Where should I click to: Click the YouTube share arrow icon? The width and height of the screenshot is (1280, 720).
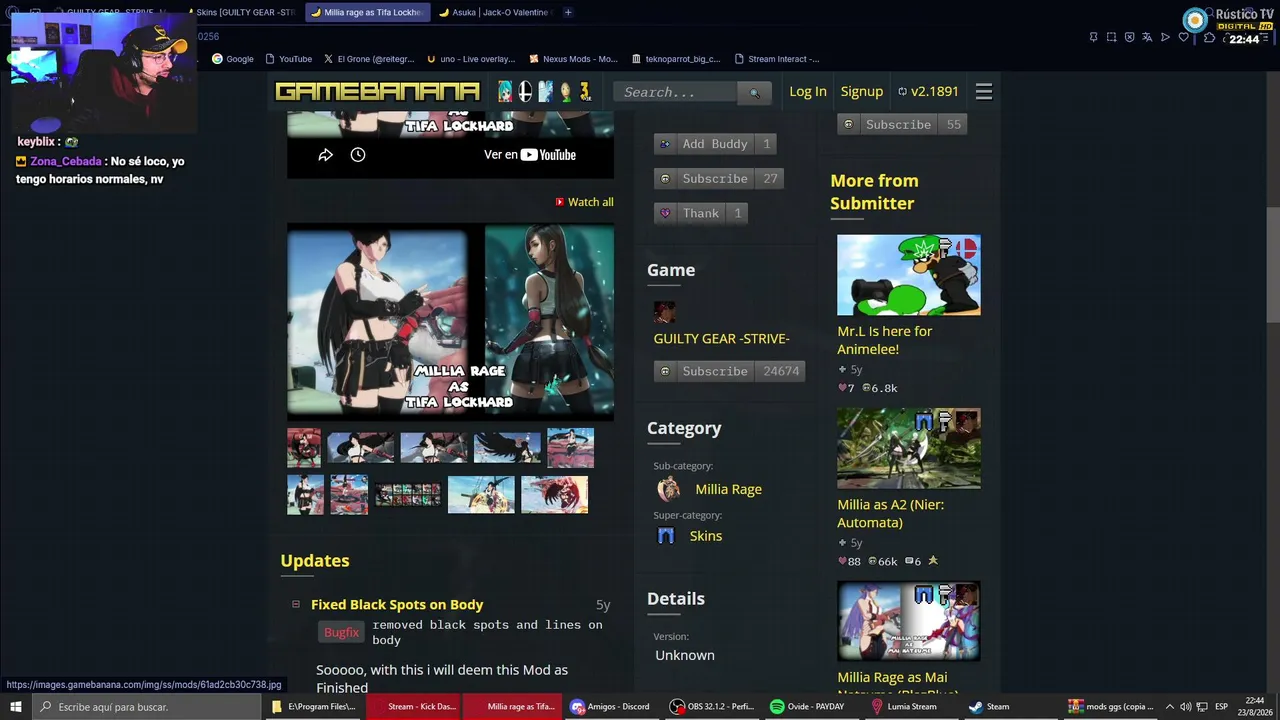point(325,155)
